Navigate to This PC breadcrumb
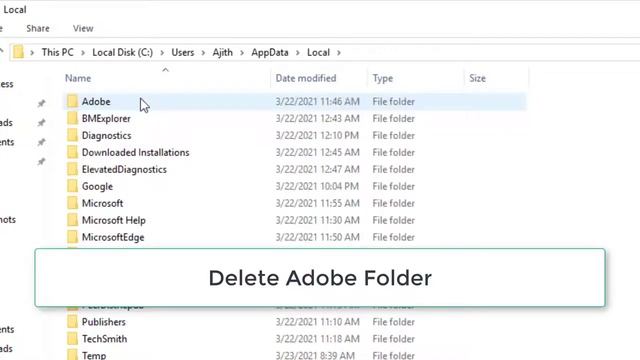 click(x=58, y=52)
